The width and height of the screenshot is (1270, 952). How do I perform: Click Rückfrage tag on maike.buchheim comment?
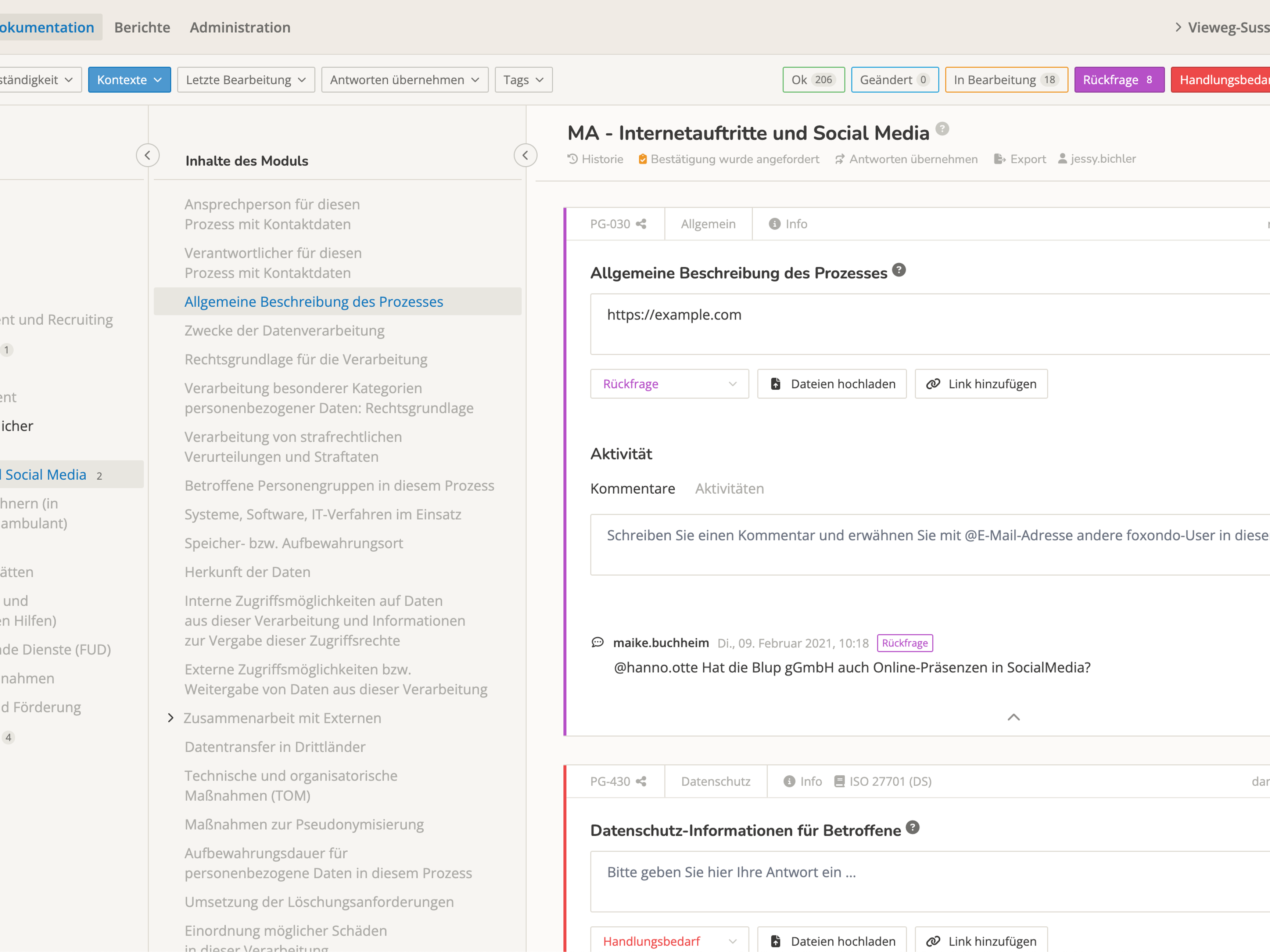click(x=904, y=643)
